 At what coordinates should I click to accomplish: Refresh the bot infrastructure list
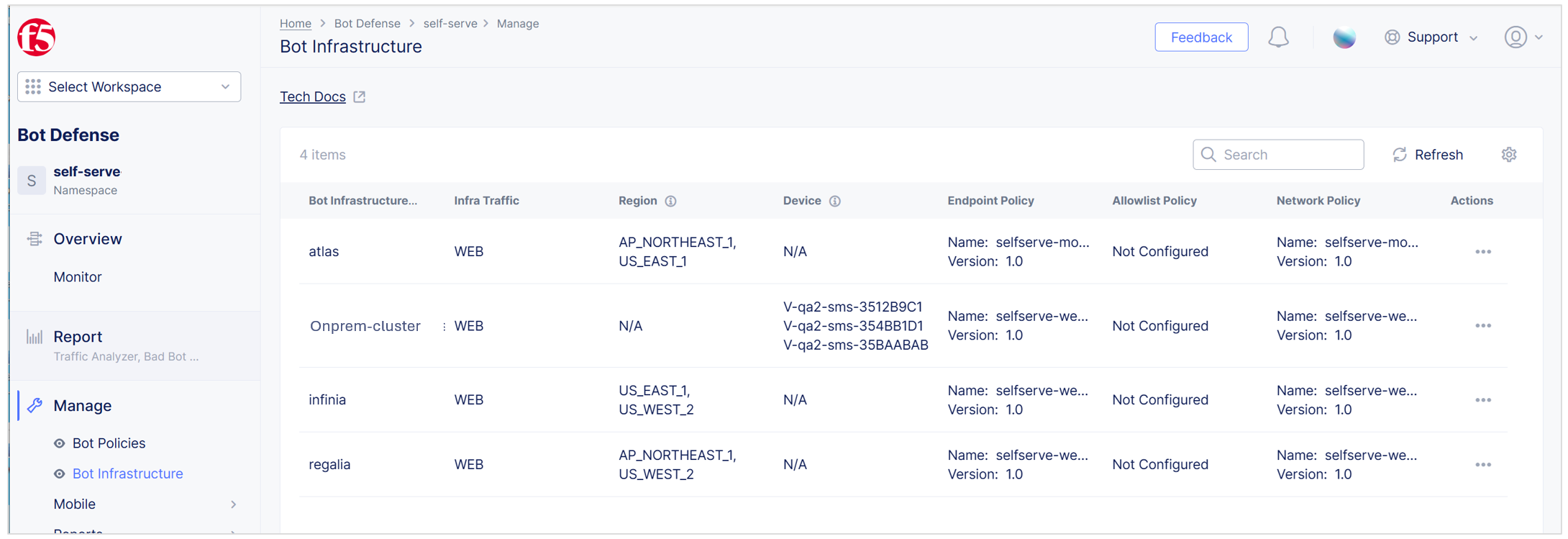[1428, 155]
